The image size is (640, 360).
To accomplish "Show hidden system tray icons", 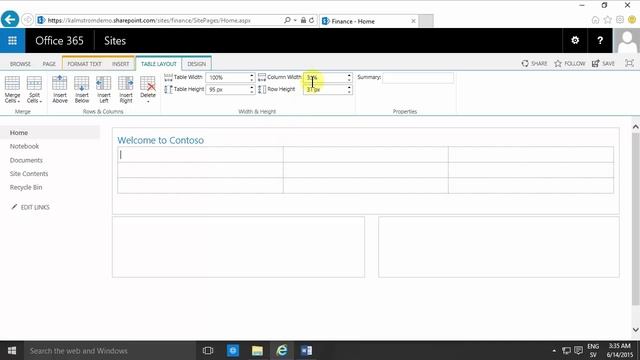I will pyautogui.click(x=554, y=351).
